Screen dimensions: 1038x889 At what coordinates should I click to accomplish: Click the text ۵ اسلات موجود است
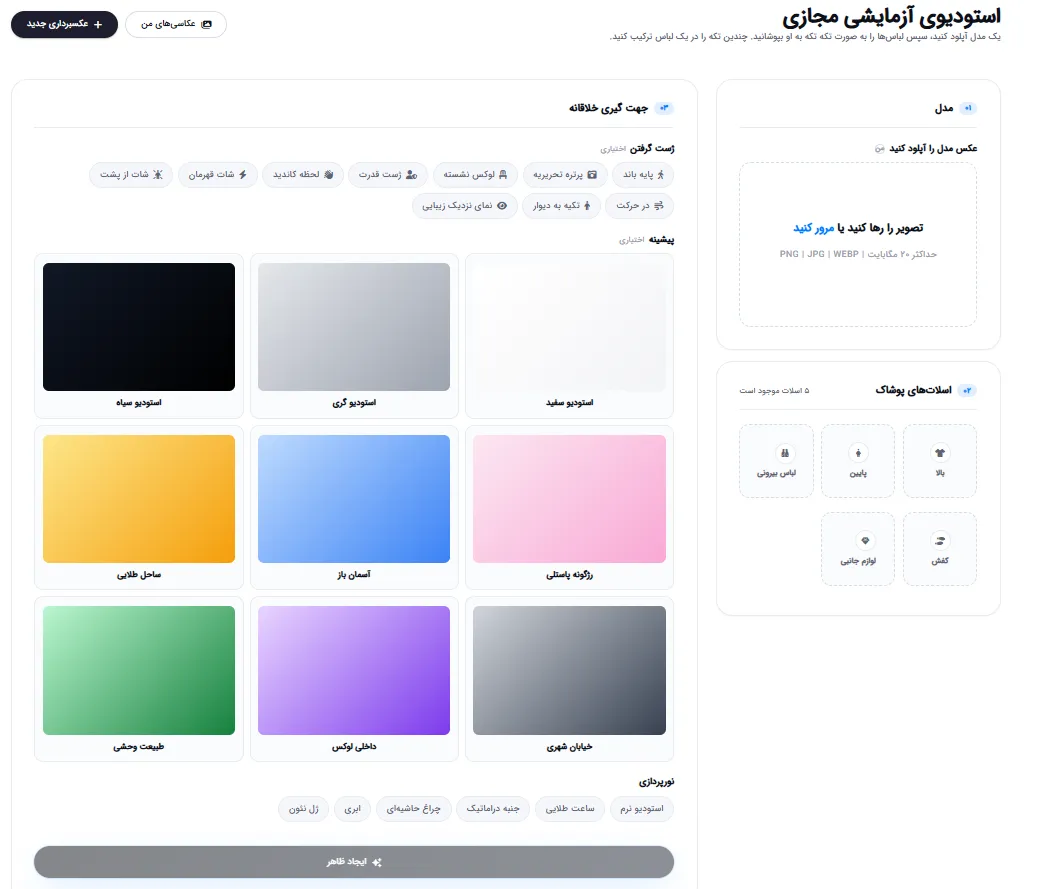774,391
